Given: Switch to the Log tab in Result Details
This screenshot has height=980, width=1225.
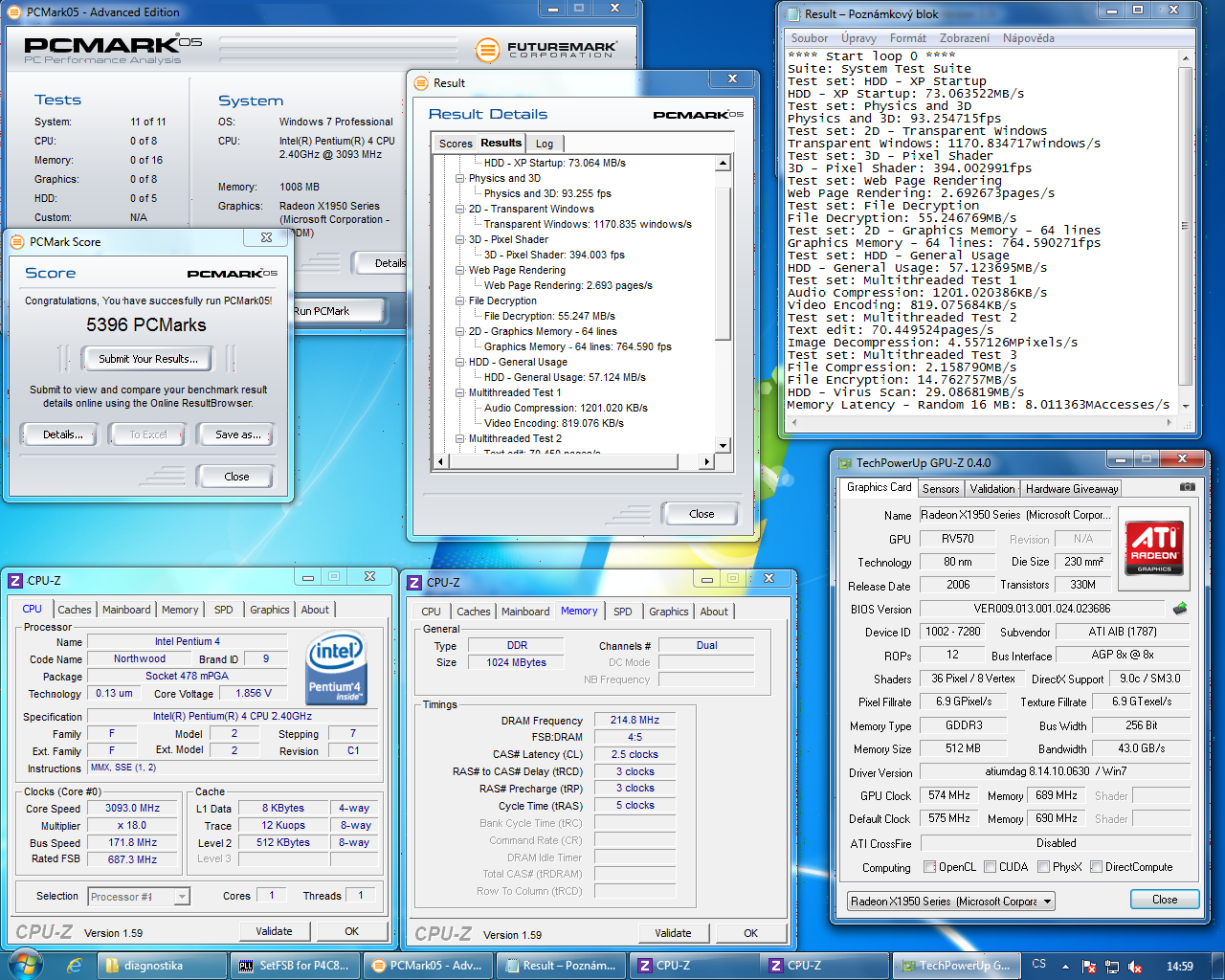Looking at the screenshot, I should 545,144.
